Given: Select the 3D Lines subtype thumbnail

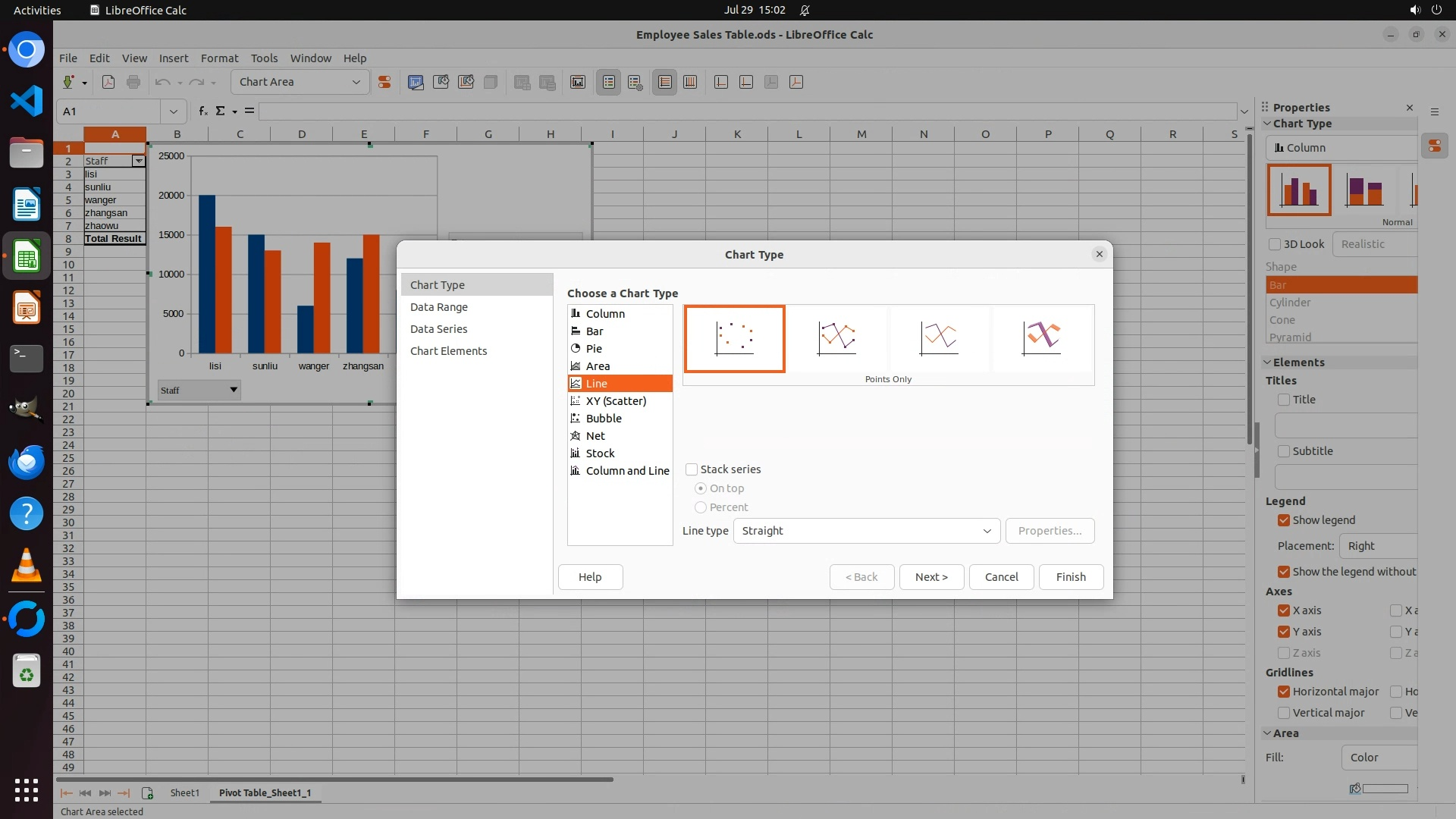Looking at the screenshot, I should tap(1041, 338).
